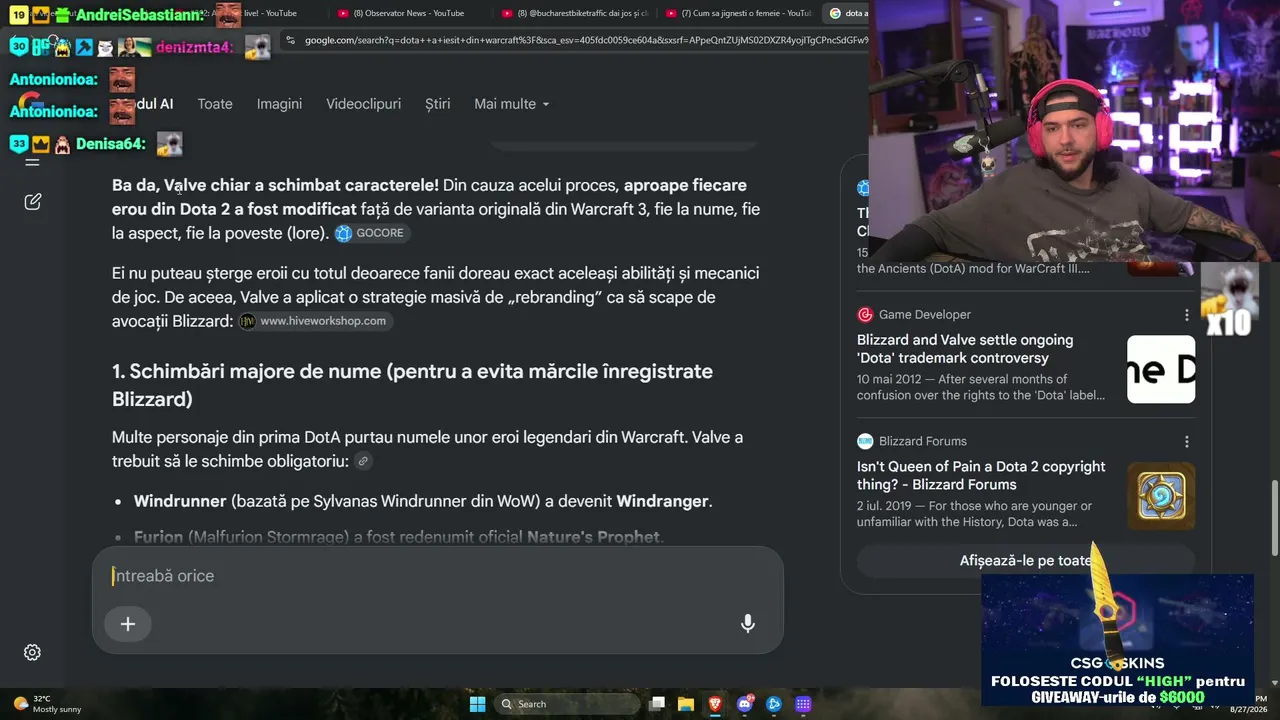Open the settings gear in the sidebar

pos(32,652)
